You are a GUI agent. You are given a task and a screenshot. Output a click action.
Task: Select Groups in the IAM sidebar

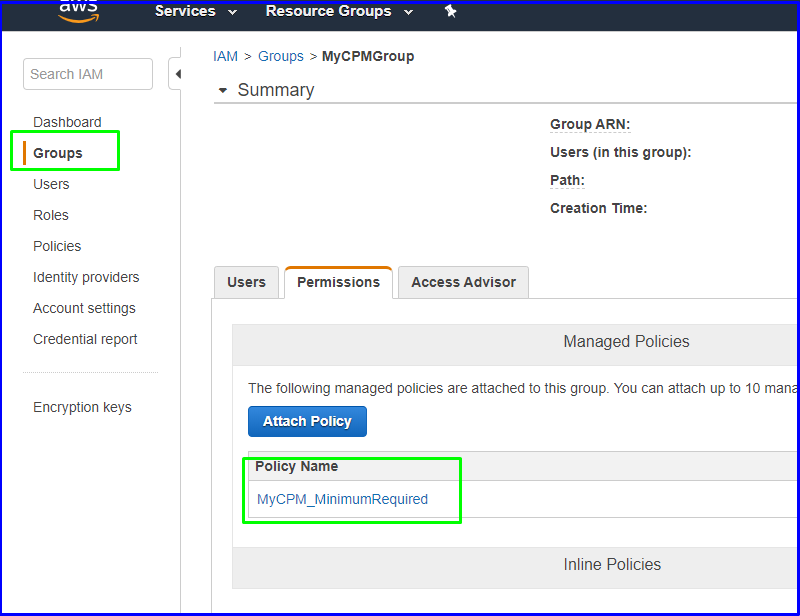(58, 153)
